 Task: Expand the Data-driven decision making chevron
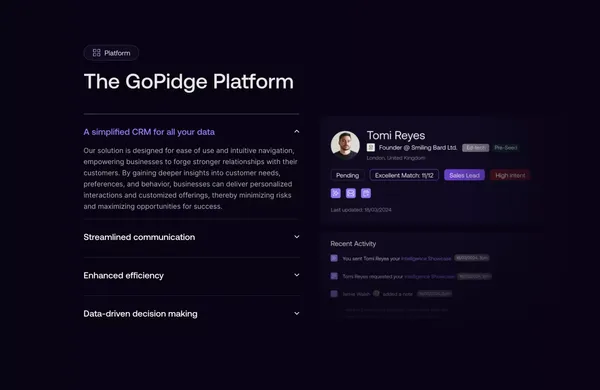pyautogui.click(x=297, y=313)
